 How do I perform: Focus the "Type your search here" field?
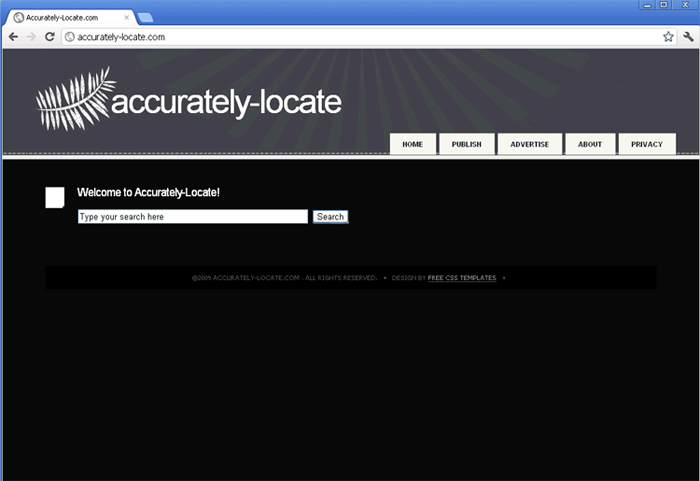(x=192, y=217)
